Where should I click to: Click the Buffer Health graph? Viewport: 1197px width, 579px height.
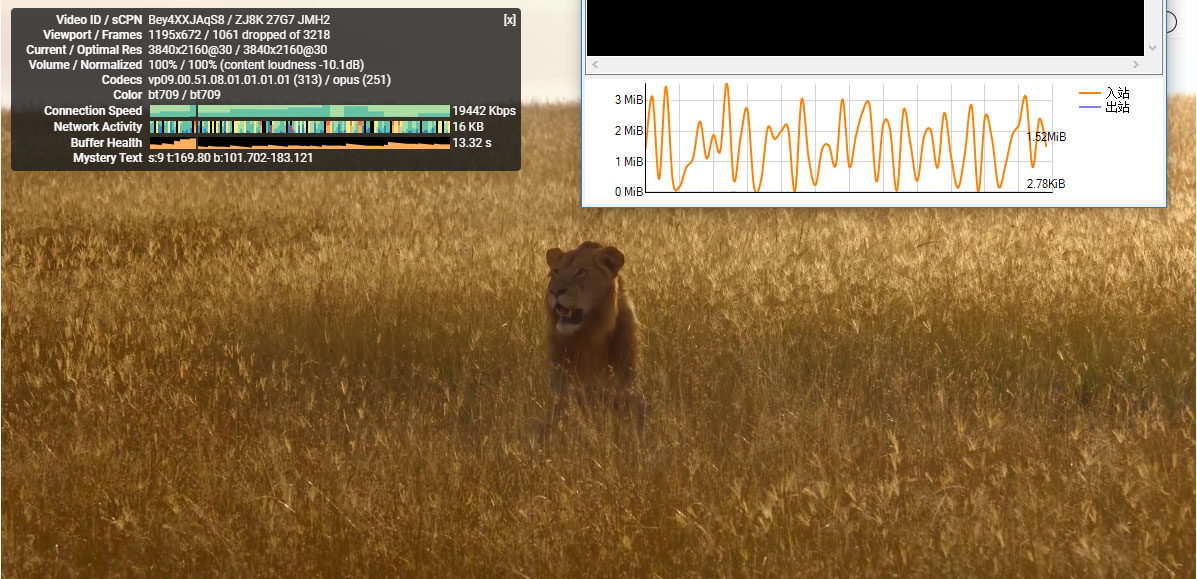299,143
